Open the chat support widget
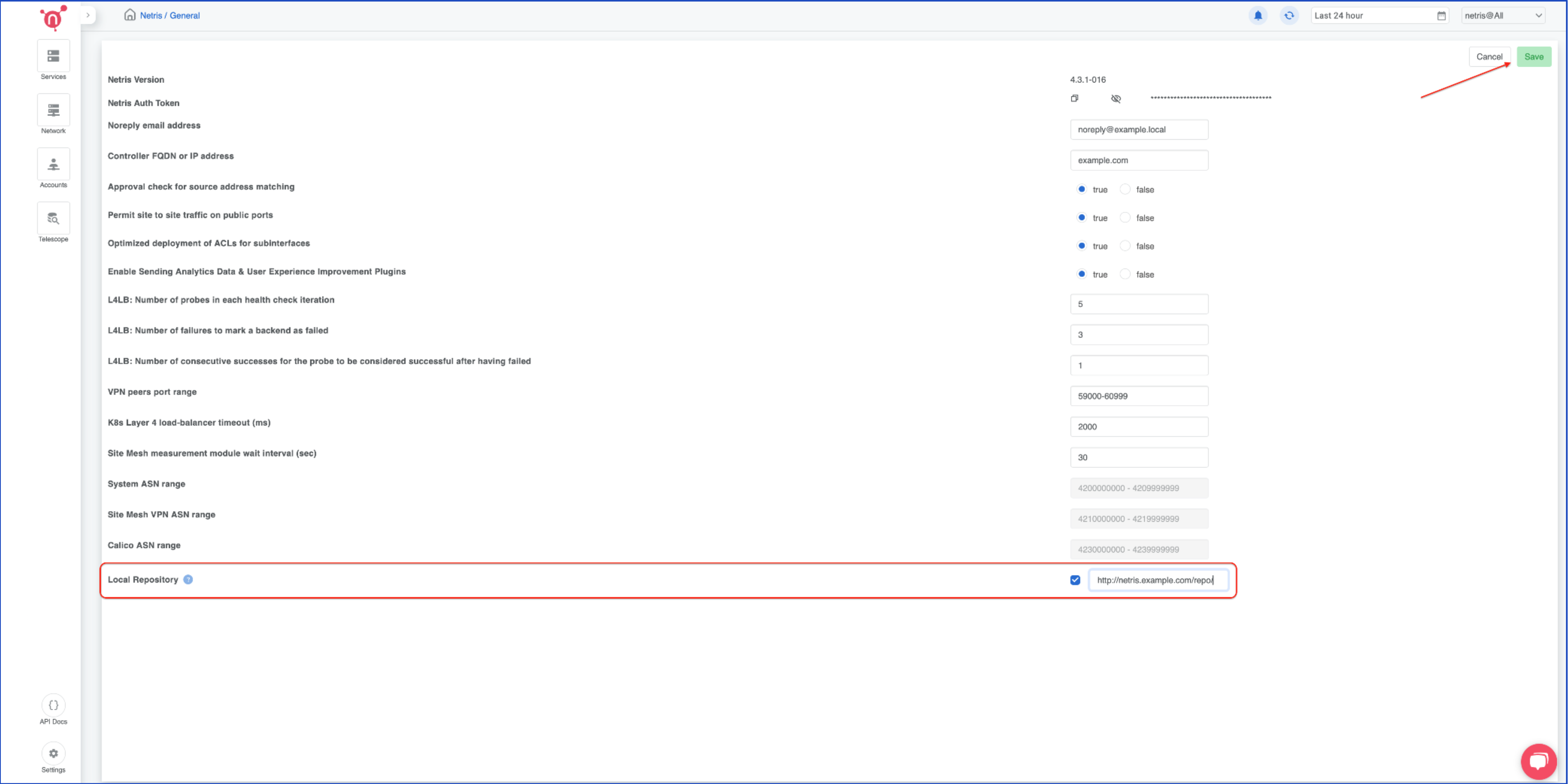This screenshot has width=1568, height=784. pos(1539,761)
